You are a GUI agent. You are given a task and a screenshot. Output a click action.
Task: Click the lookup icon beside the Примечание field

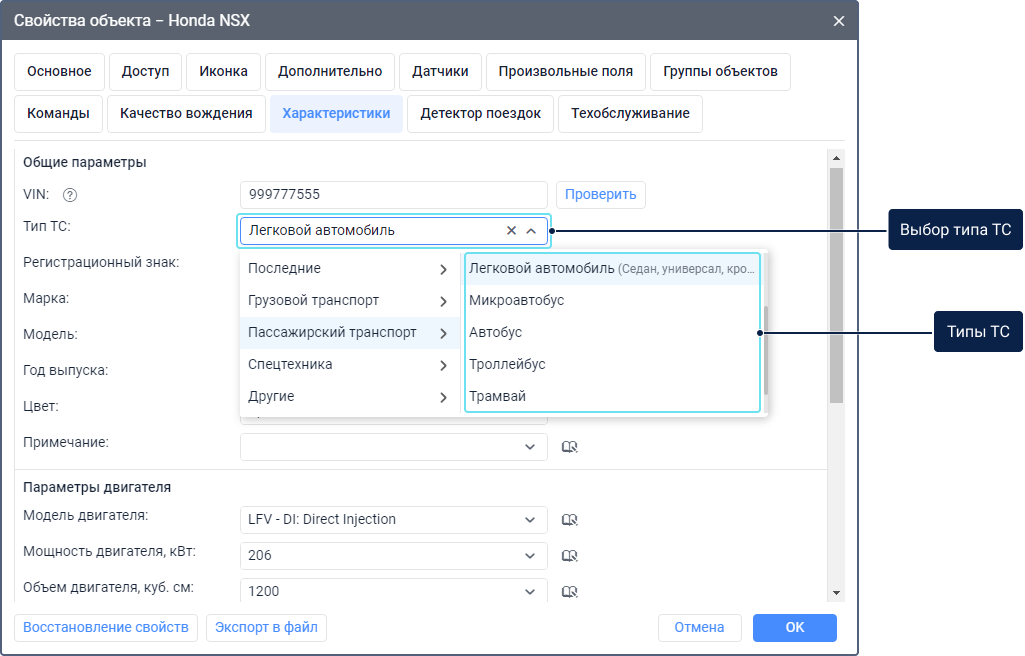[x=570, y=447]
